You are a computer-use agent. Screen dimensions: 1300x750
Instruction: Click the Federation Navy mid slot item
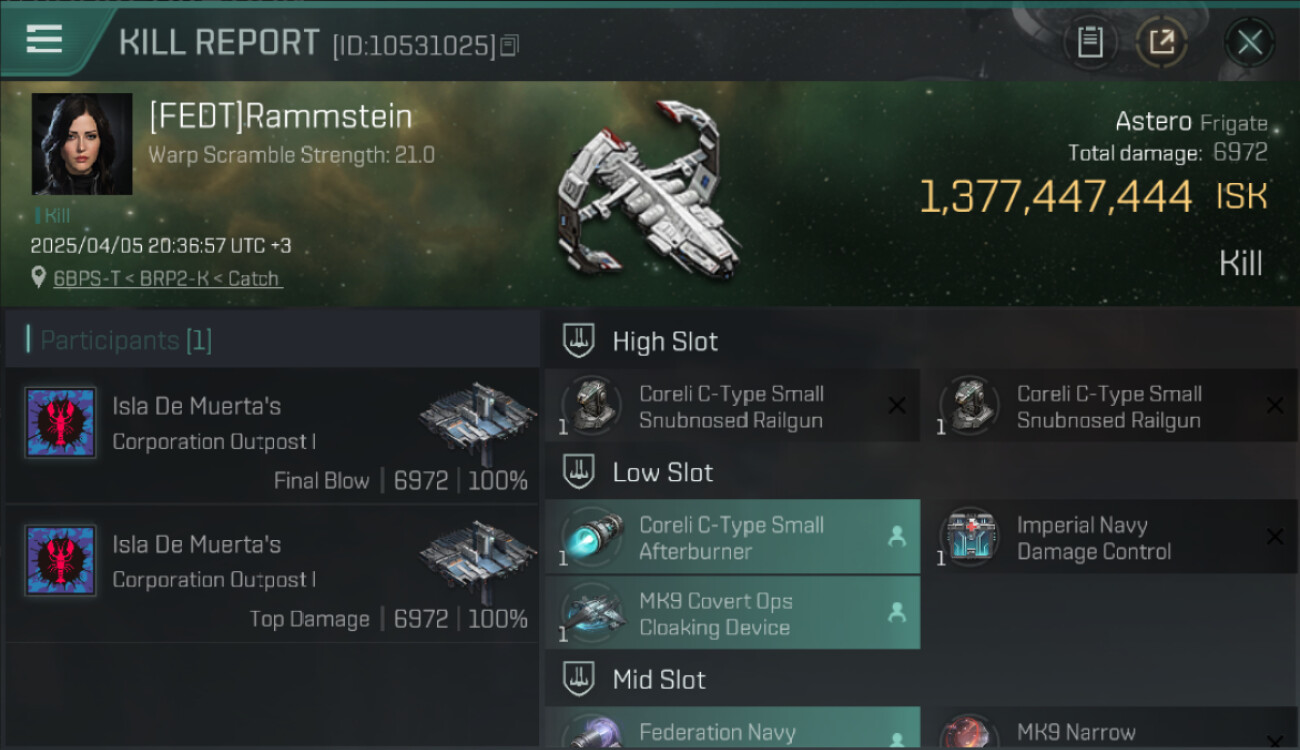click(732, 728)
